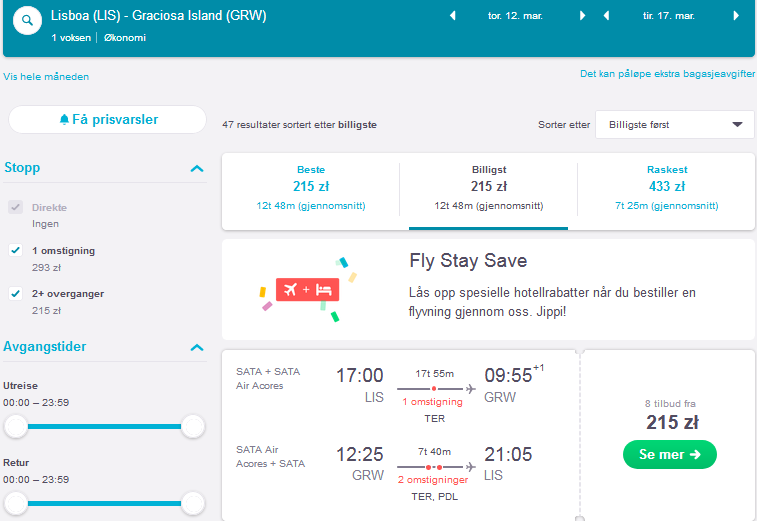Click the 21:05 LIS arrival time
Screen dimensions: 757x521
coord(508,464)
